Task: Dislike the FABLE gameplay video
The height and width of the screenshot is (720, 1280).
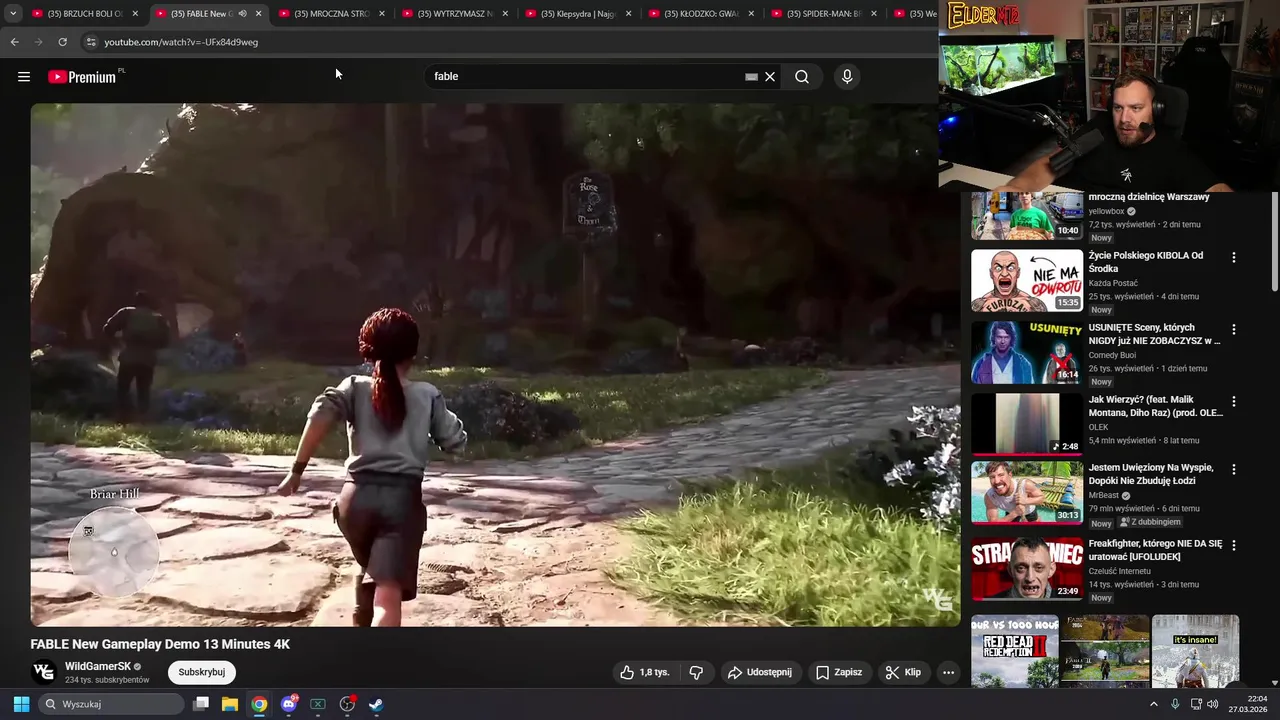Action: [x=697, y=672]
